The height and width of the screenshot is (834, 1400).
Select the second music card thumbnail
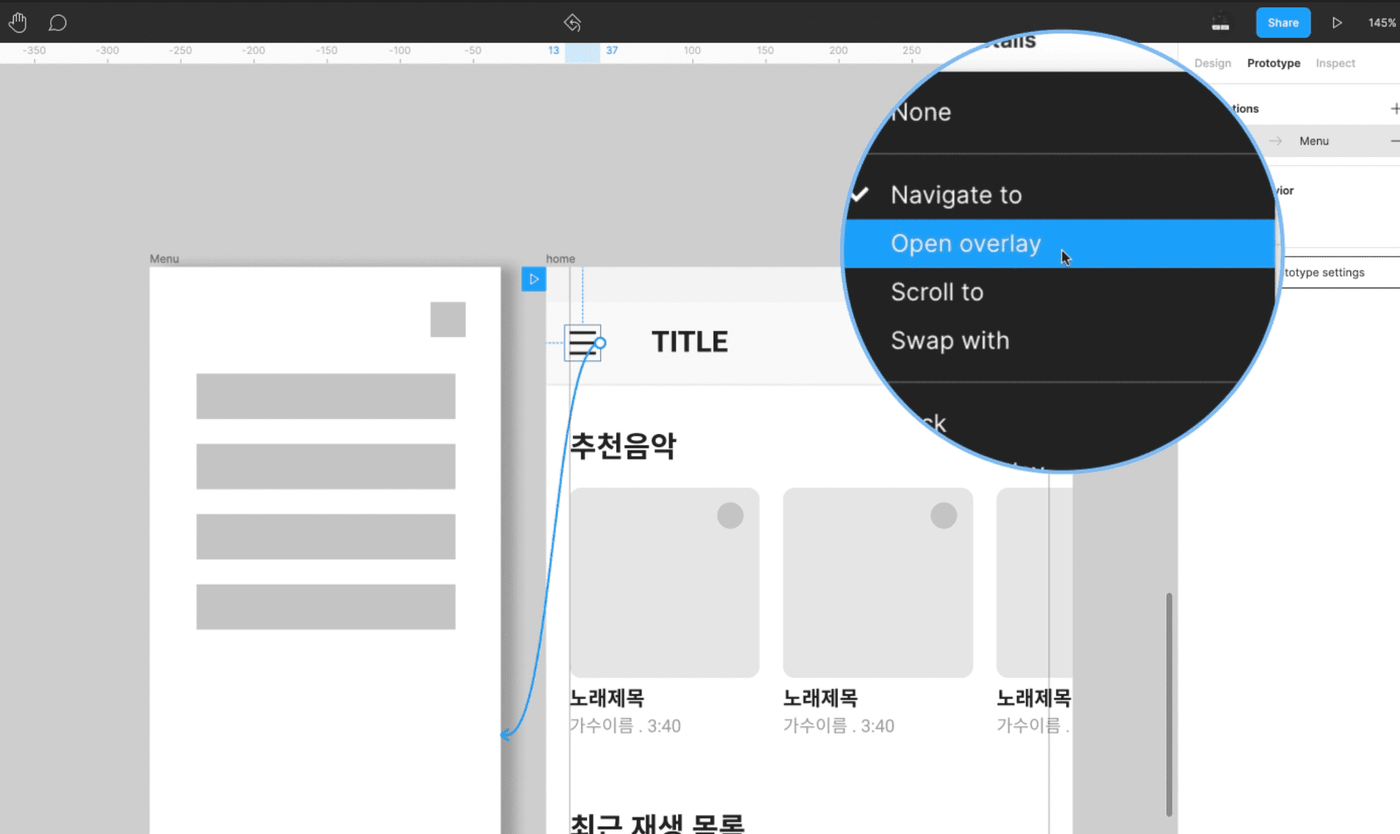[878, 583]
